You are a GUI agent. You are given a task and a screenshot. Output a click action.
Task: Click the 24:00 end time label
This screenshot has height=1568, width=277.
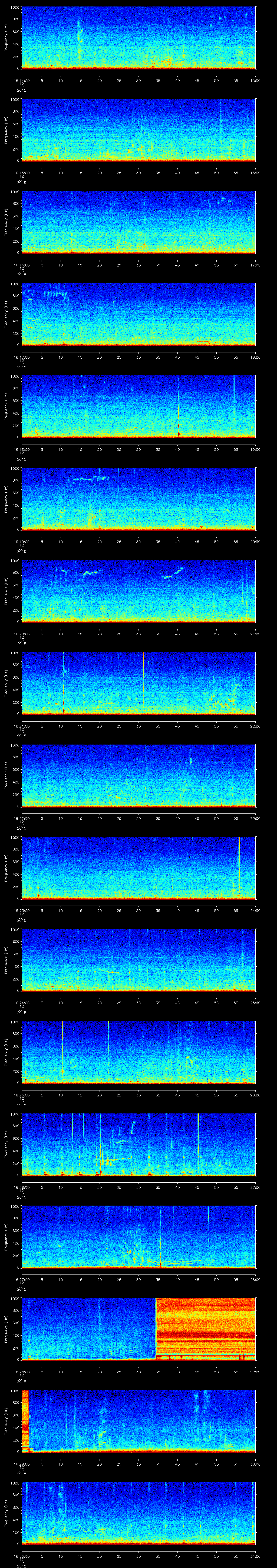click(256, 910)
